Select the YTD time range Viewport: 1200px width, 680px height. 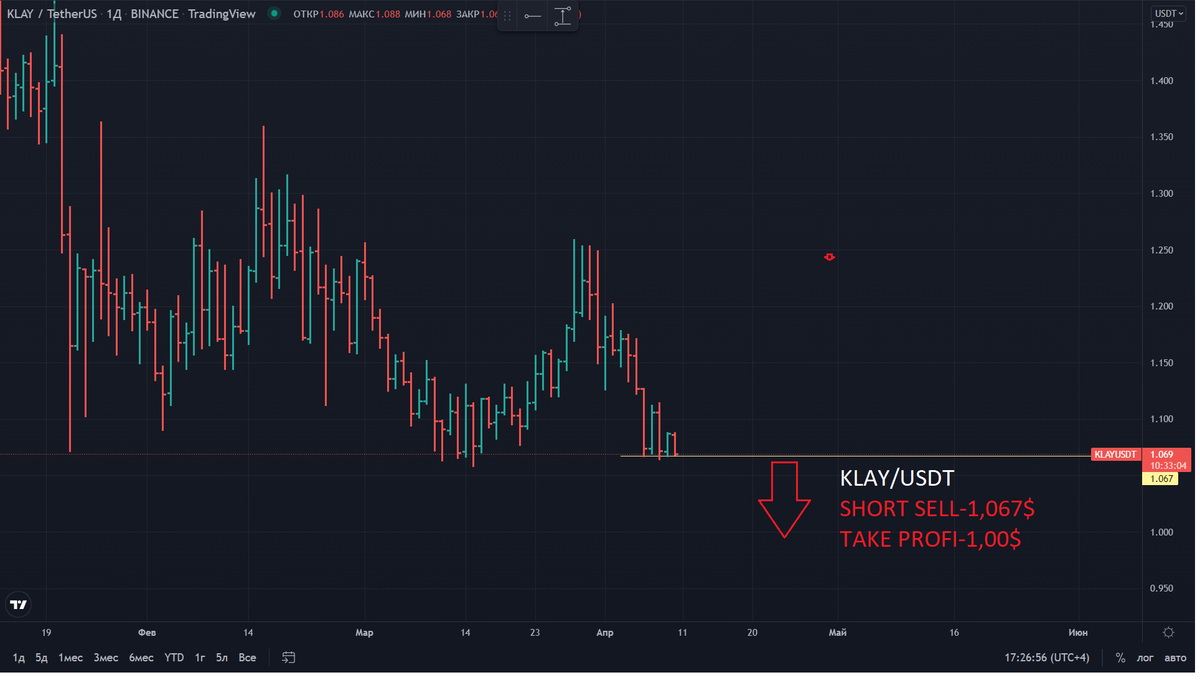pos(174,658)
